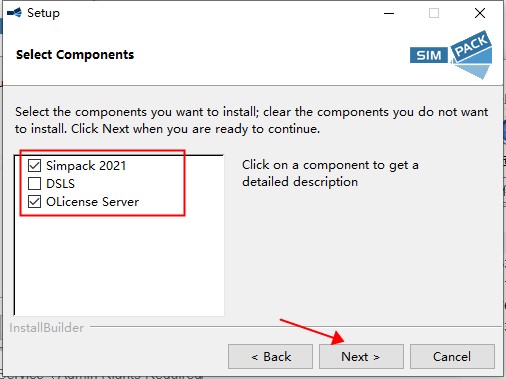Image resolution: width=506 pixels, height=379 pixels.
Task: Click the disabled maximize button
Action: tap(434, 13)
